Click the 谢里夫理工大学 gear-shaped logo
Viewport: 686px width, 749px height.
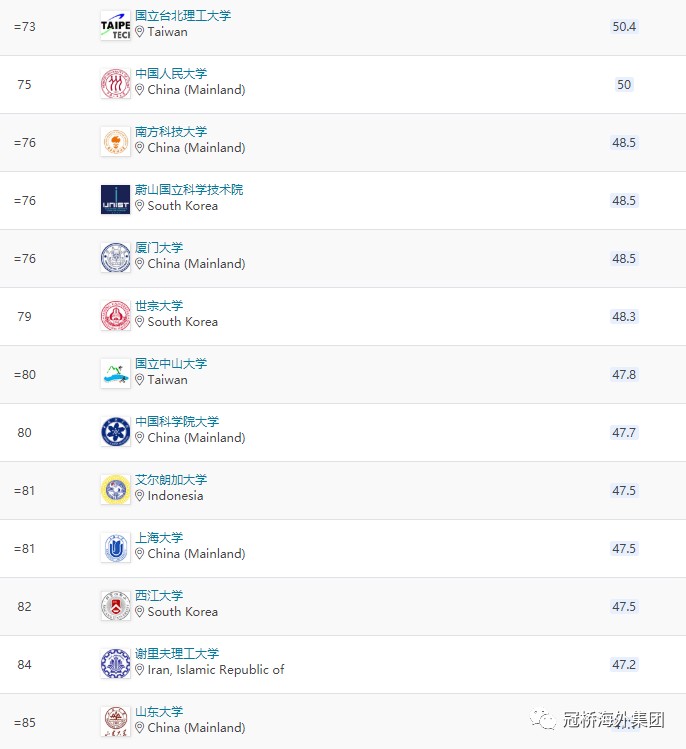pyautogui.click(x=115, y=664)
